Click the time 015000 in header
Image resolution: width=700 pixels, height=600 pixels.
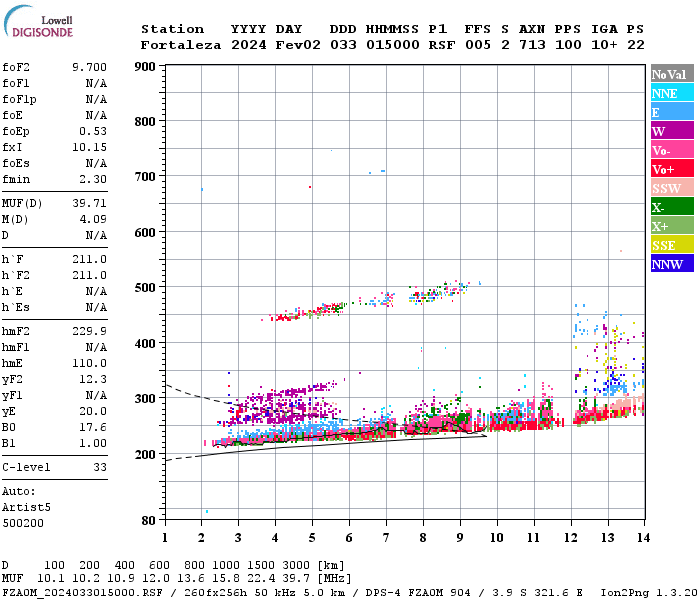[392, 45]
